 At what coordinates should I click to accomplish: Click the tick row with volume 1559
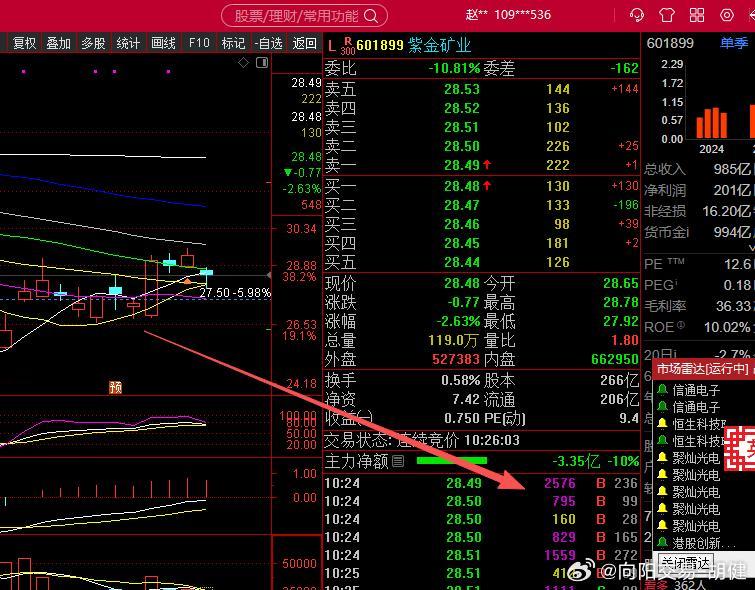pos(482,555)
